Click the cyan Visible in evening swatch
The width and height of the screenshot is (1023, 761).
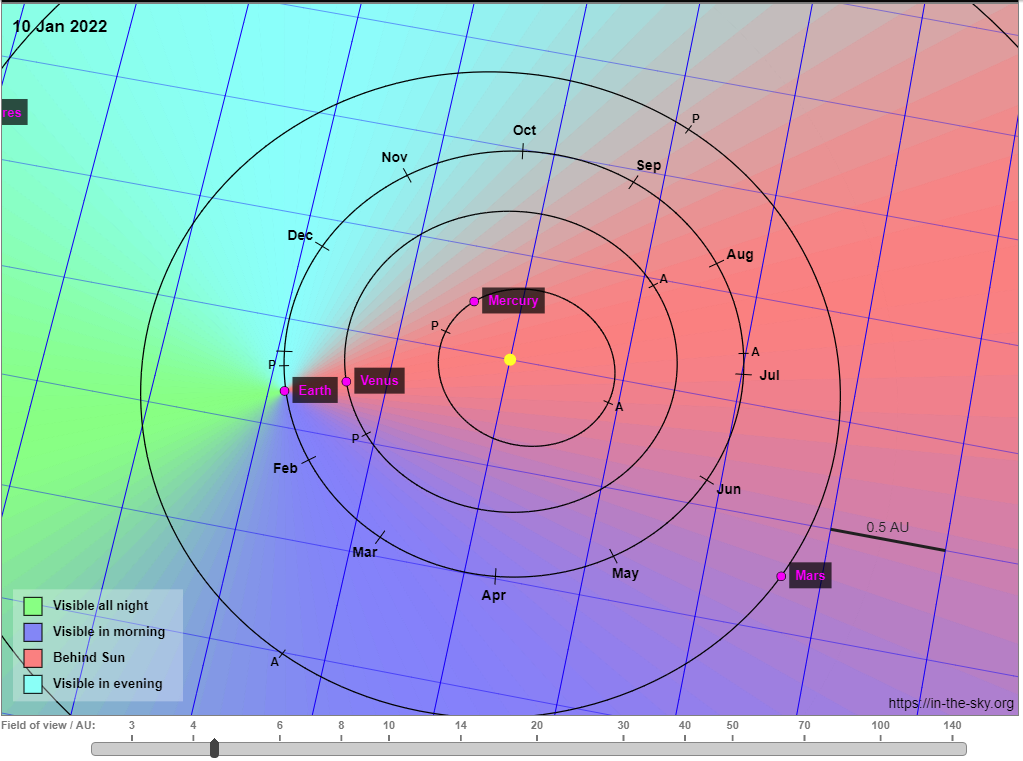[33, 684]
